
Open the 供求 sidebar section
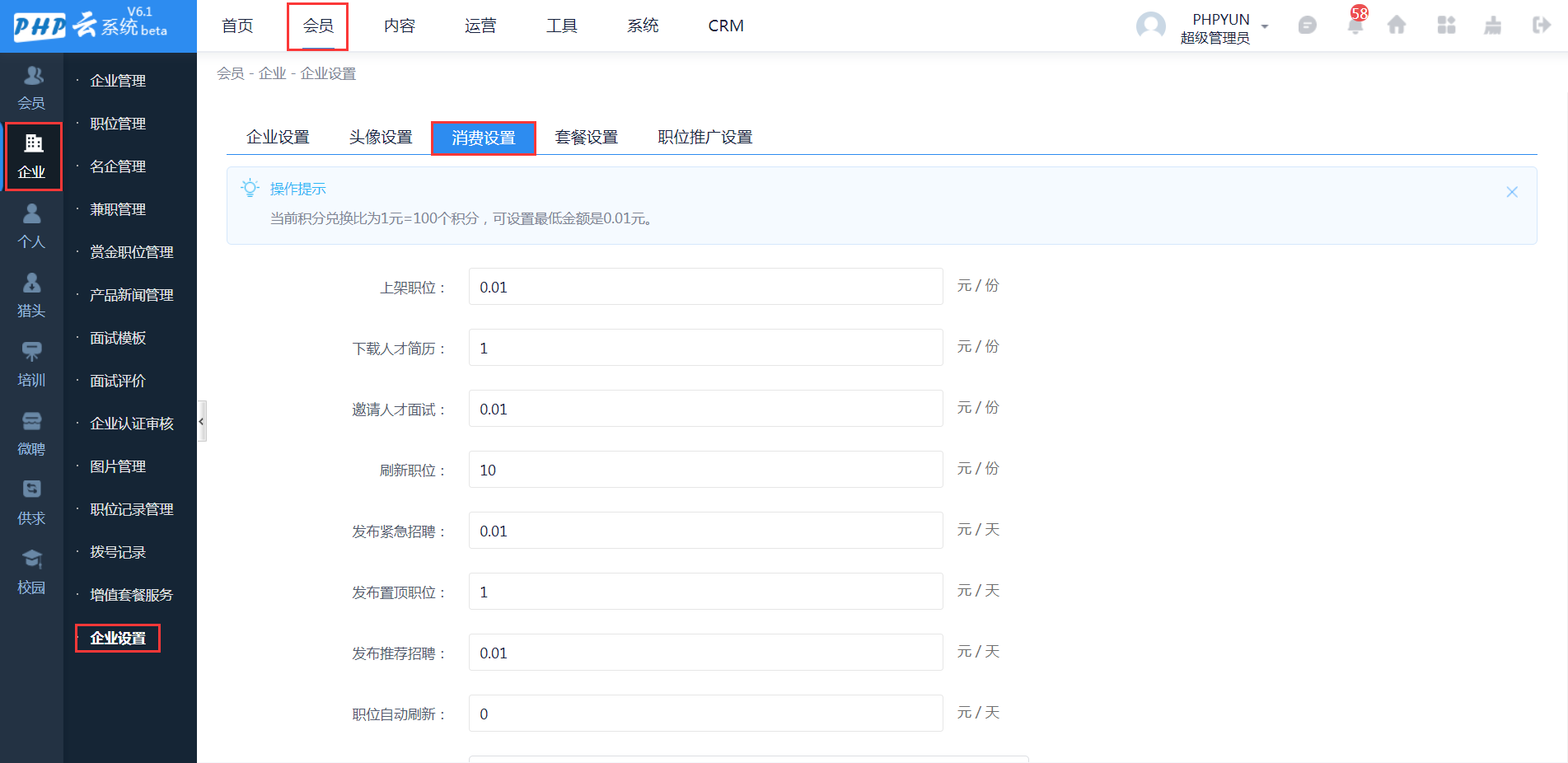click(x=31, y=503)
